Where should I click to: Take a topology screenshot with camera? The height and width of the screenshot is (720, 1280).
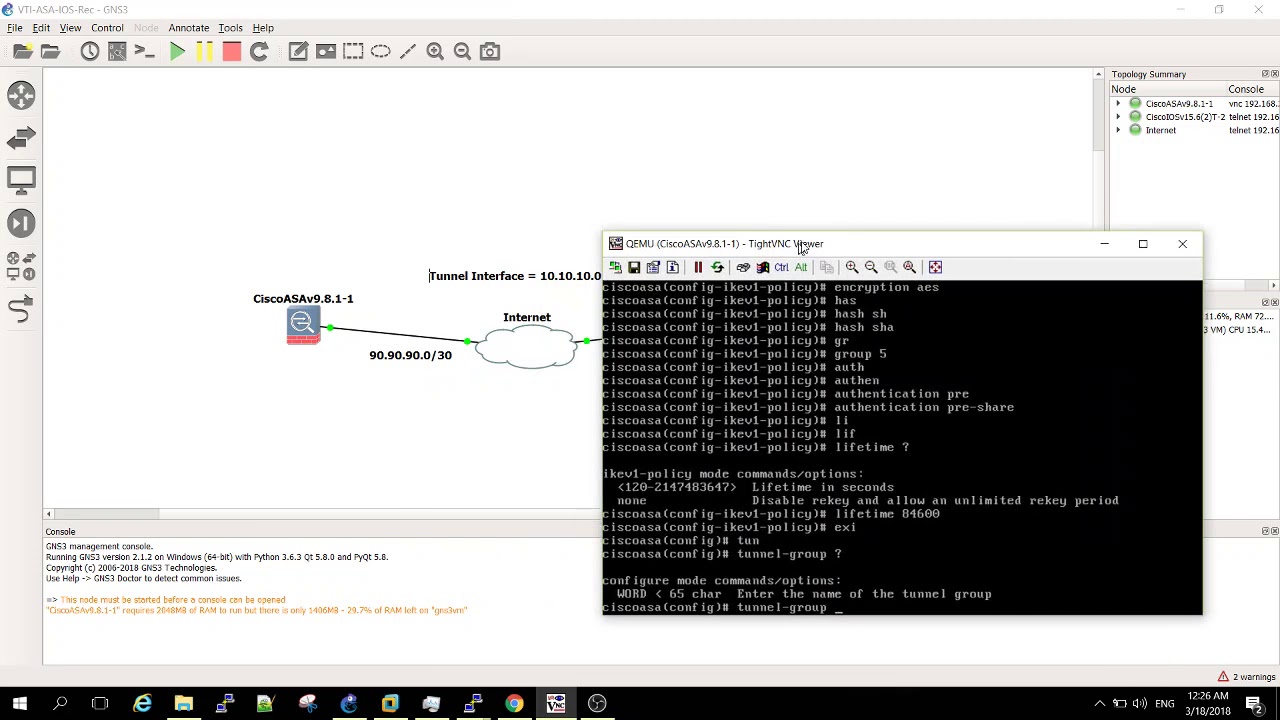[x=490, y=51]
